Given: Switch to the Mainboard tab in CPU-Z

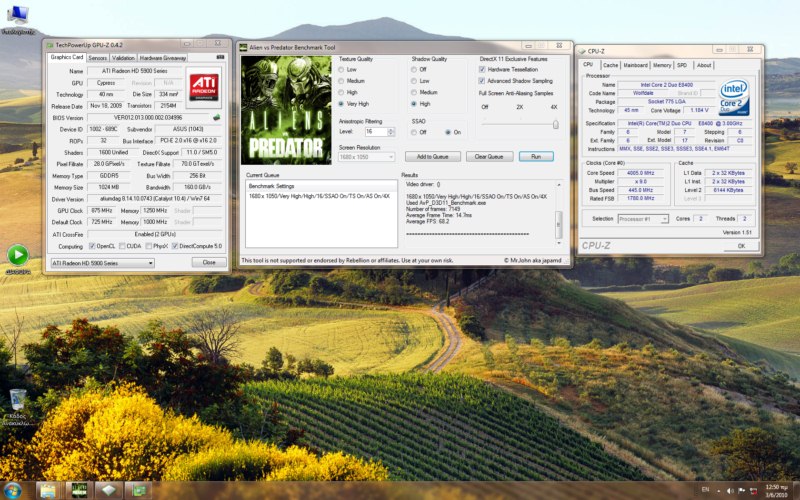Looking at the screenshot, I should point(635,65).
